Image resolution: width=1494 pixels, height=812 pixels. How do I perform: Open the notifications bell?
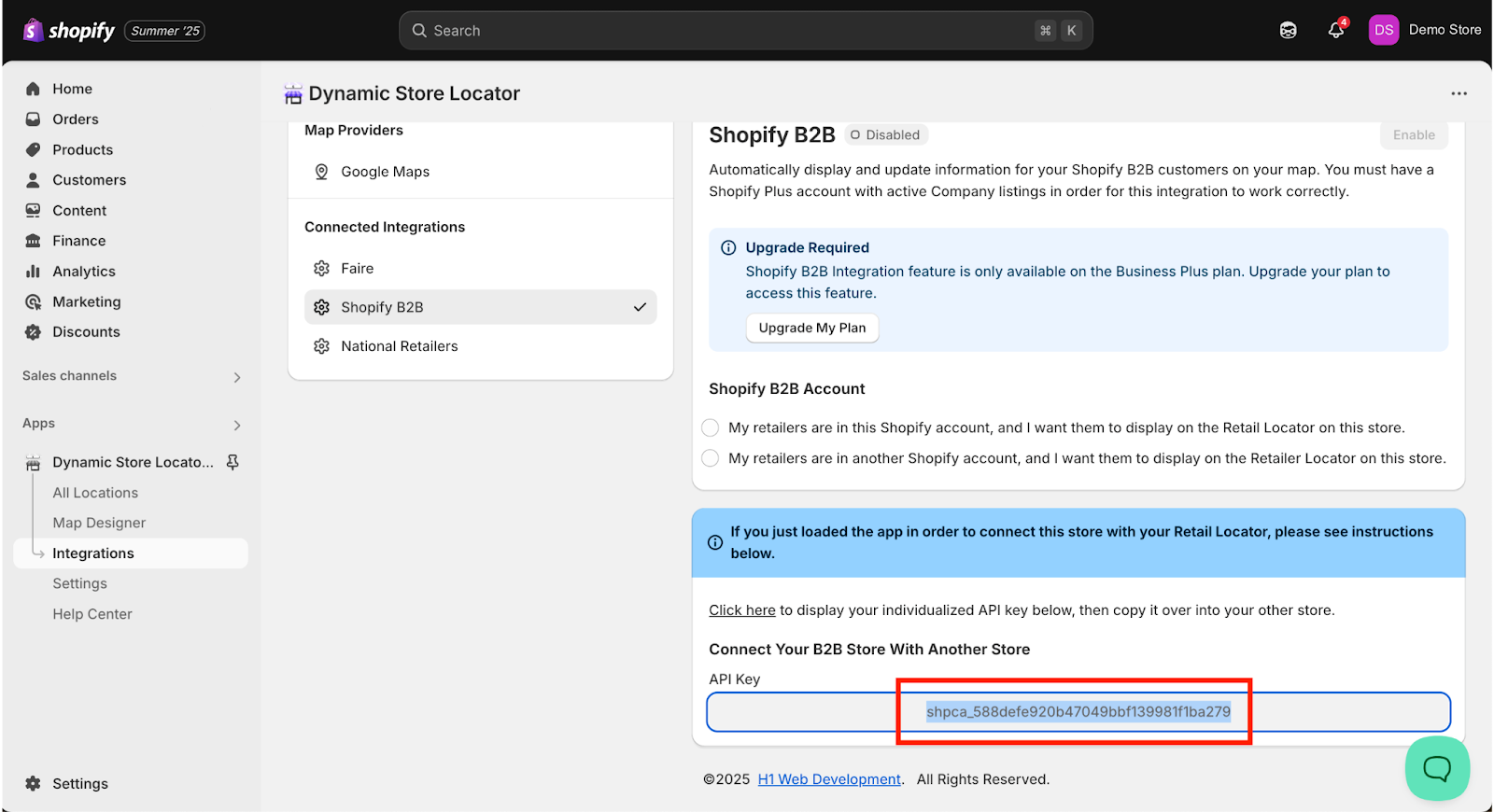coord(1336,30)
